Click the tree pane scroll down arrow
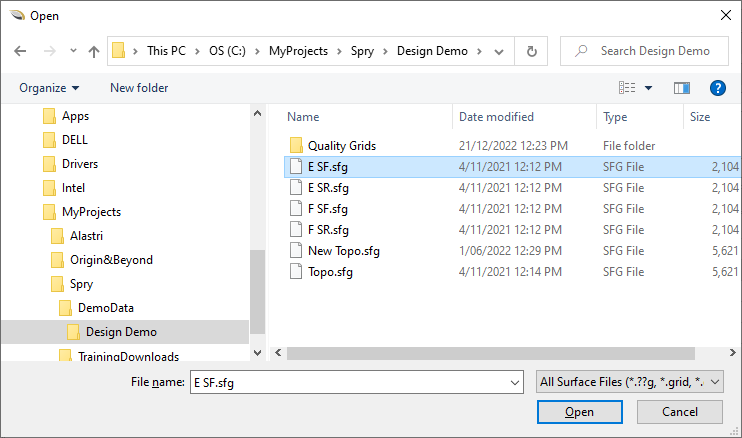The image size is (742, 438). 257,353
